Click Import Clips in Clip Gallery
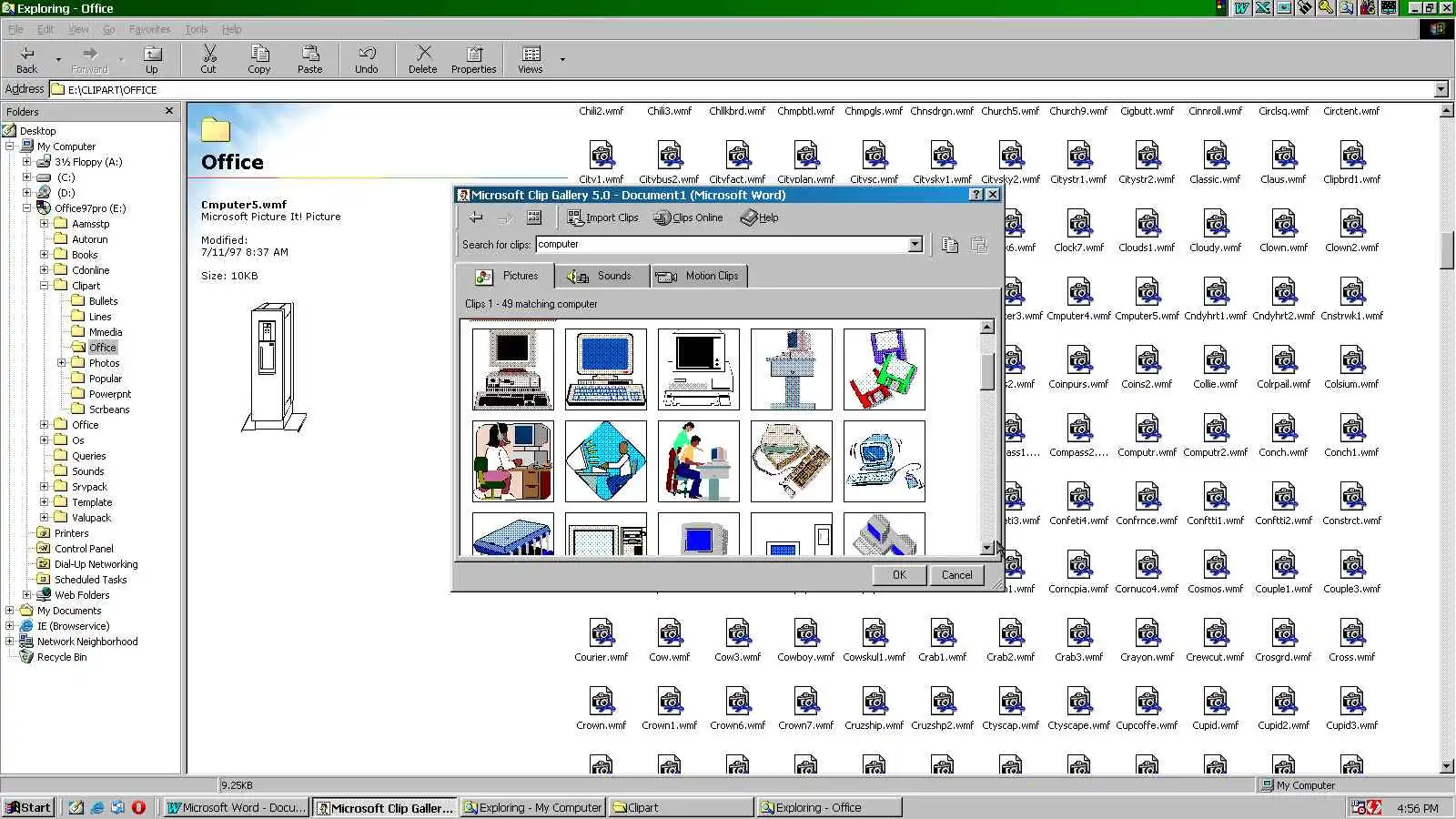 pyautogui.click(x=603, y=217)
